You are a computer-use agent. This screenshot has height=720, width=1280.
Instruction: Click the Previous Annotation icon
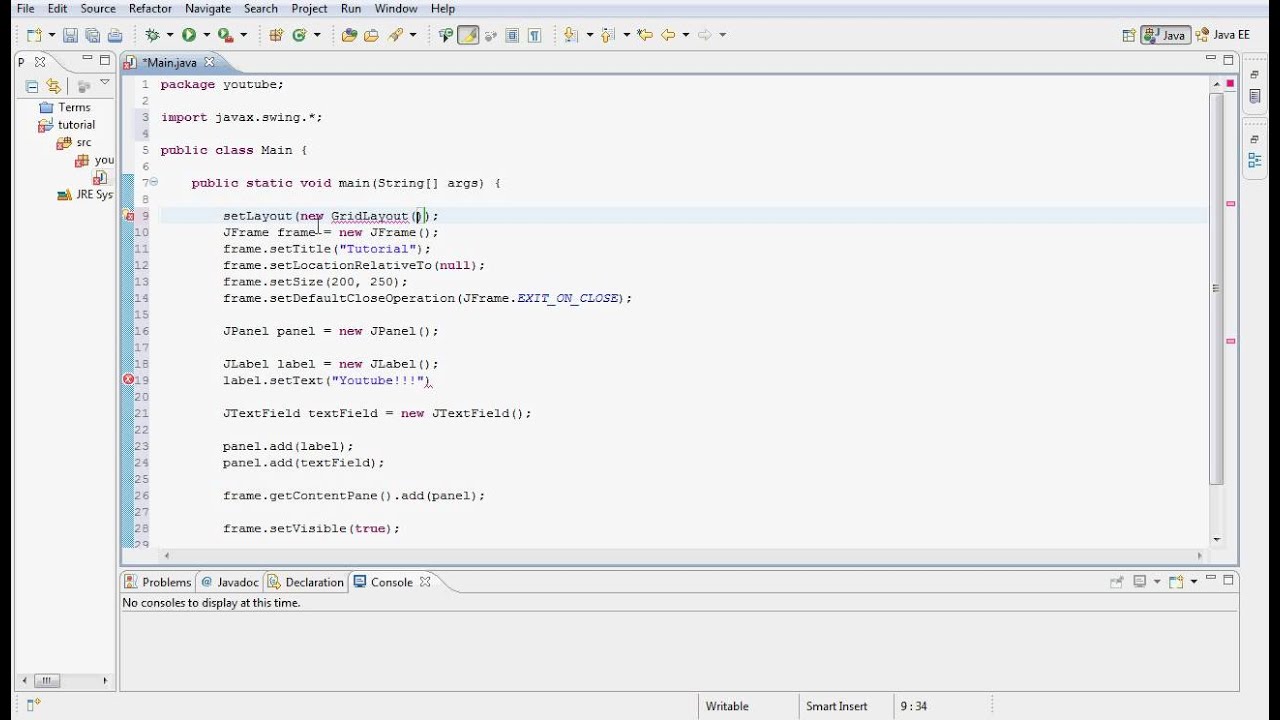[608, 35]
